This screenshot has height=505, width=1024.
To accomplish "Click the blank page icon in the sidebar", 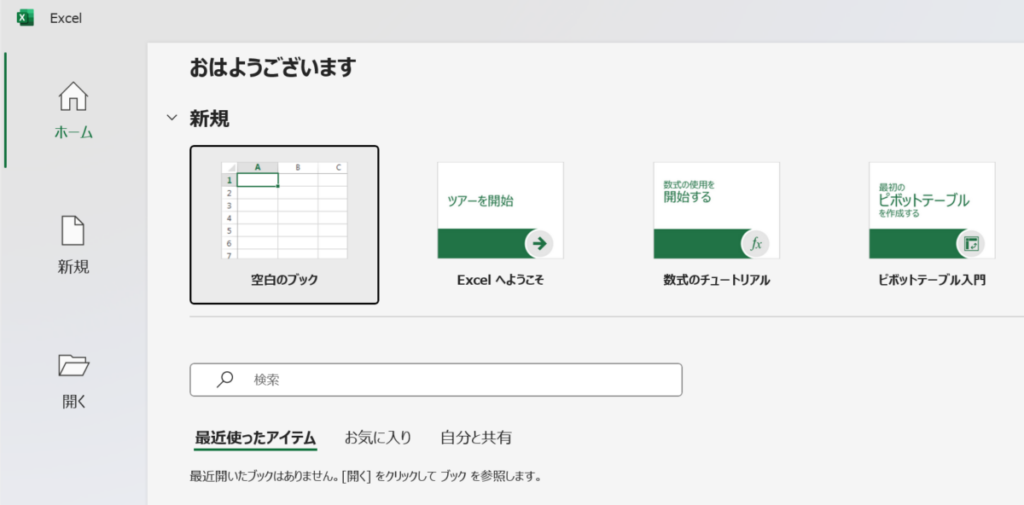I will (73, 231).
